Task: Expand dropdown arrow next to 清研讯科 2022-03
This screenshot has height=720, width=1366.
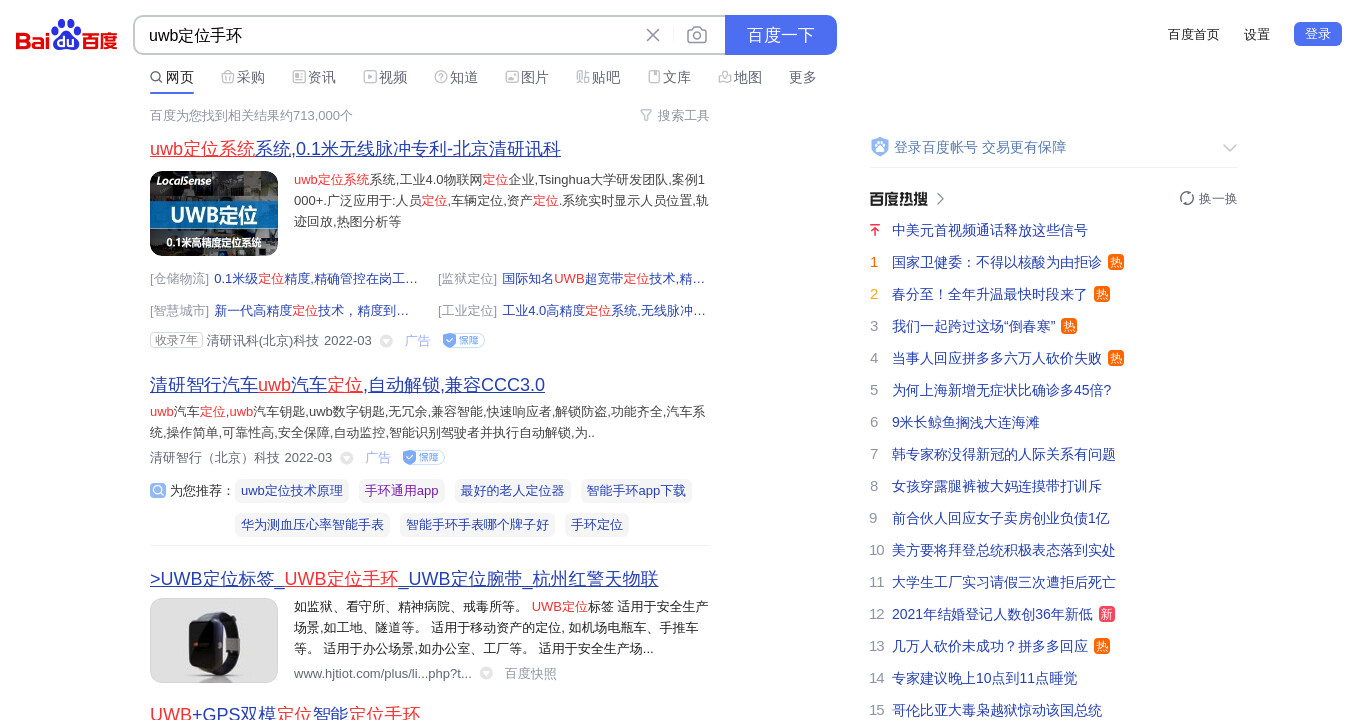Action: point(386,341)
